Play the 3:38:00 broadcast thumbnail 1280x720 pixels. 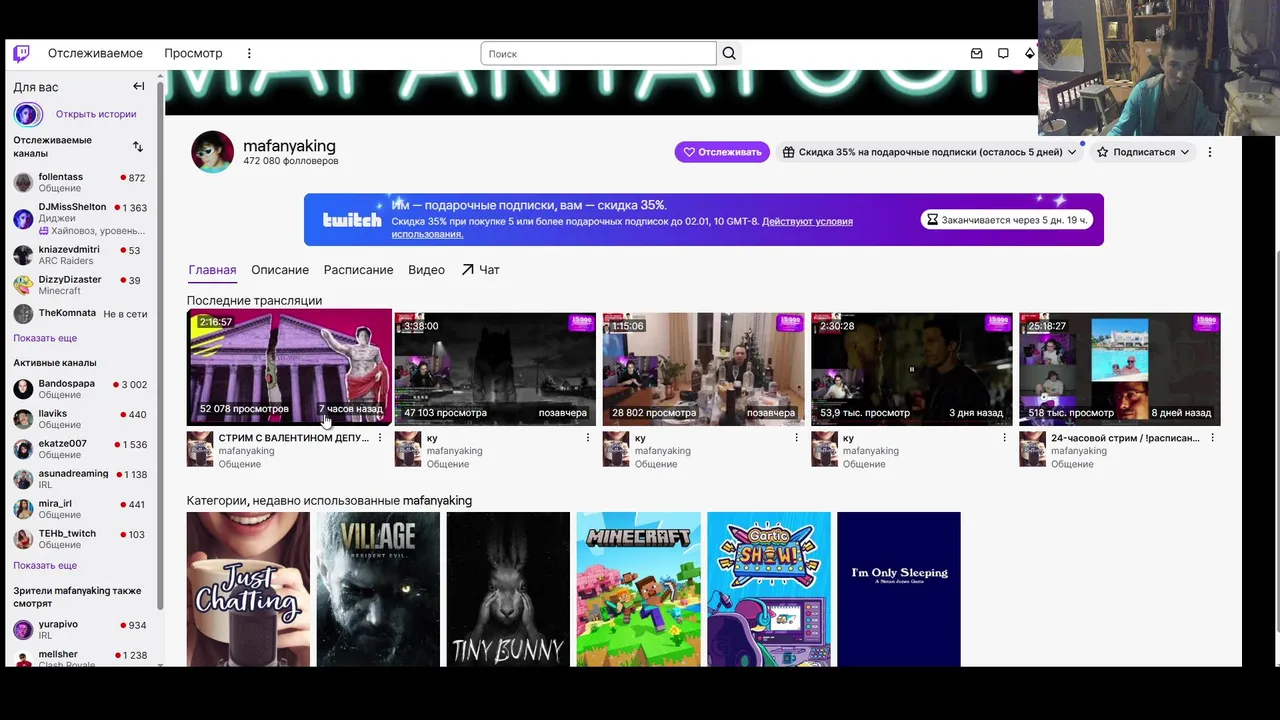point(495,369)
